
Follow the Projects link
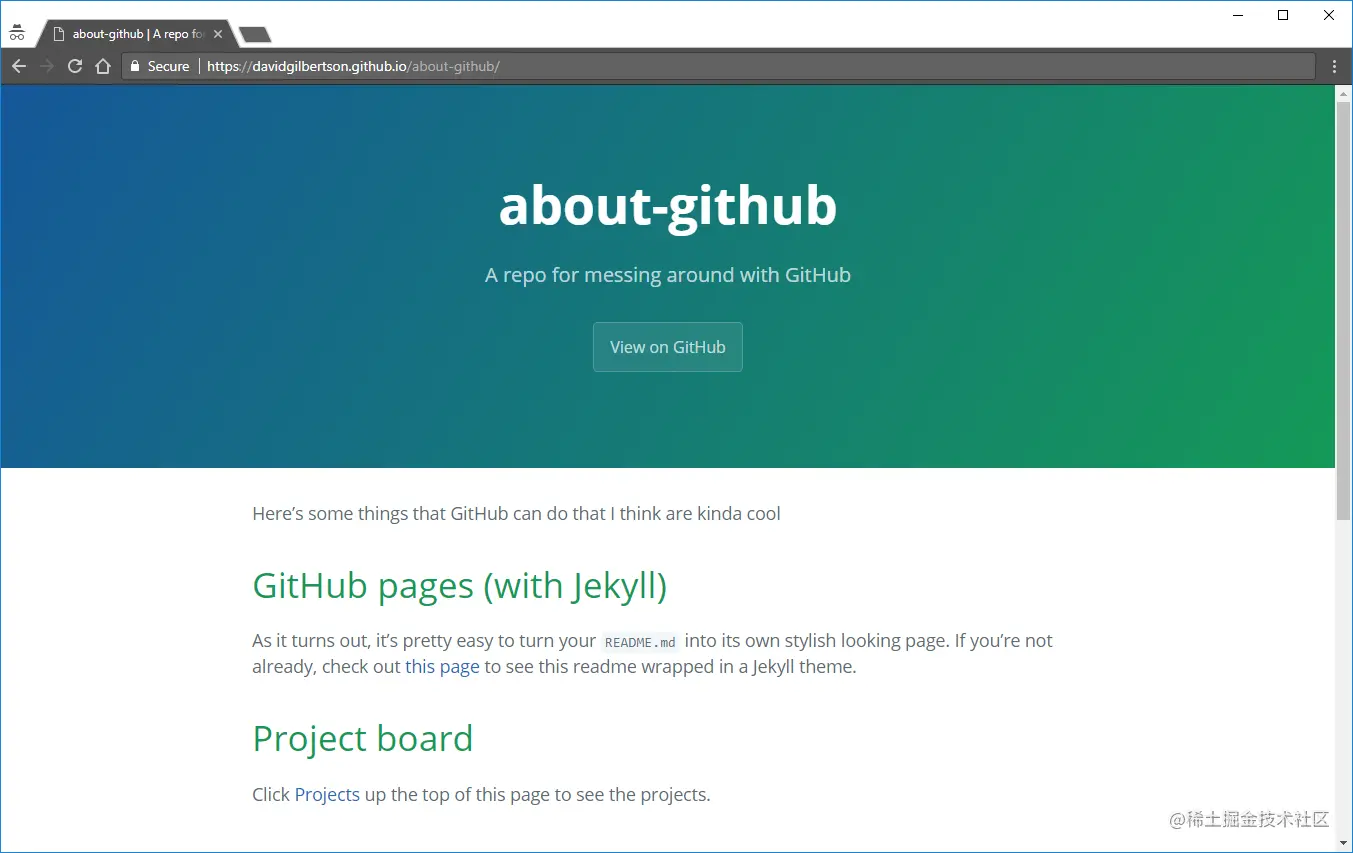point(327,795)
